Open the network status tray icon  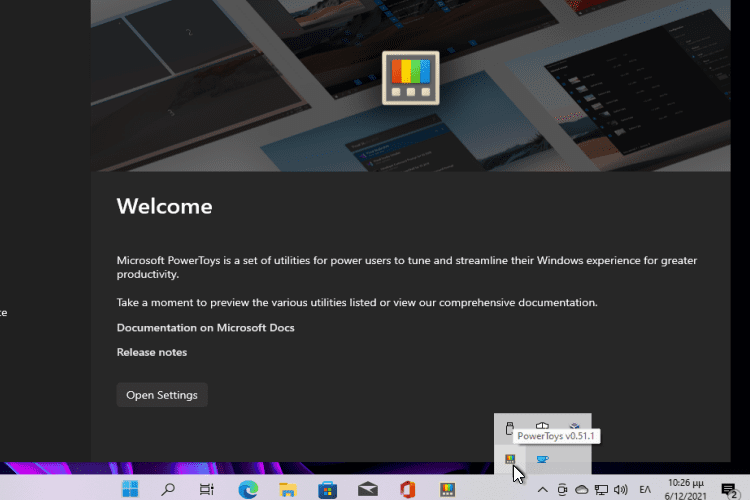[601, 489]
